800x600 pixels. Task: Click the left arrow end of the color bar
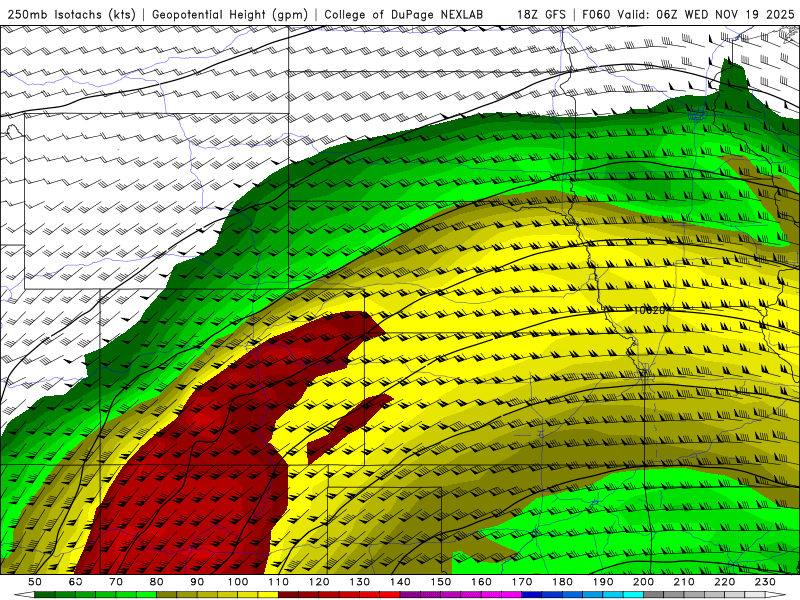[x=24, y=594]
